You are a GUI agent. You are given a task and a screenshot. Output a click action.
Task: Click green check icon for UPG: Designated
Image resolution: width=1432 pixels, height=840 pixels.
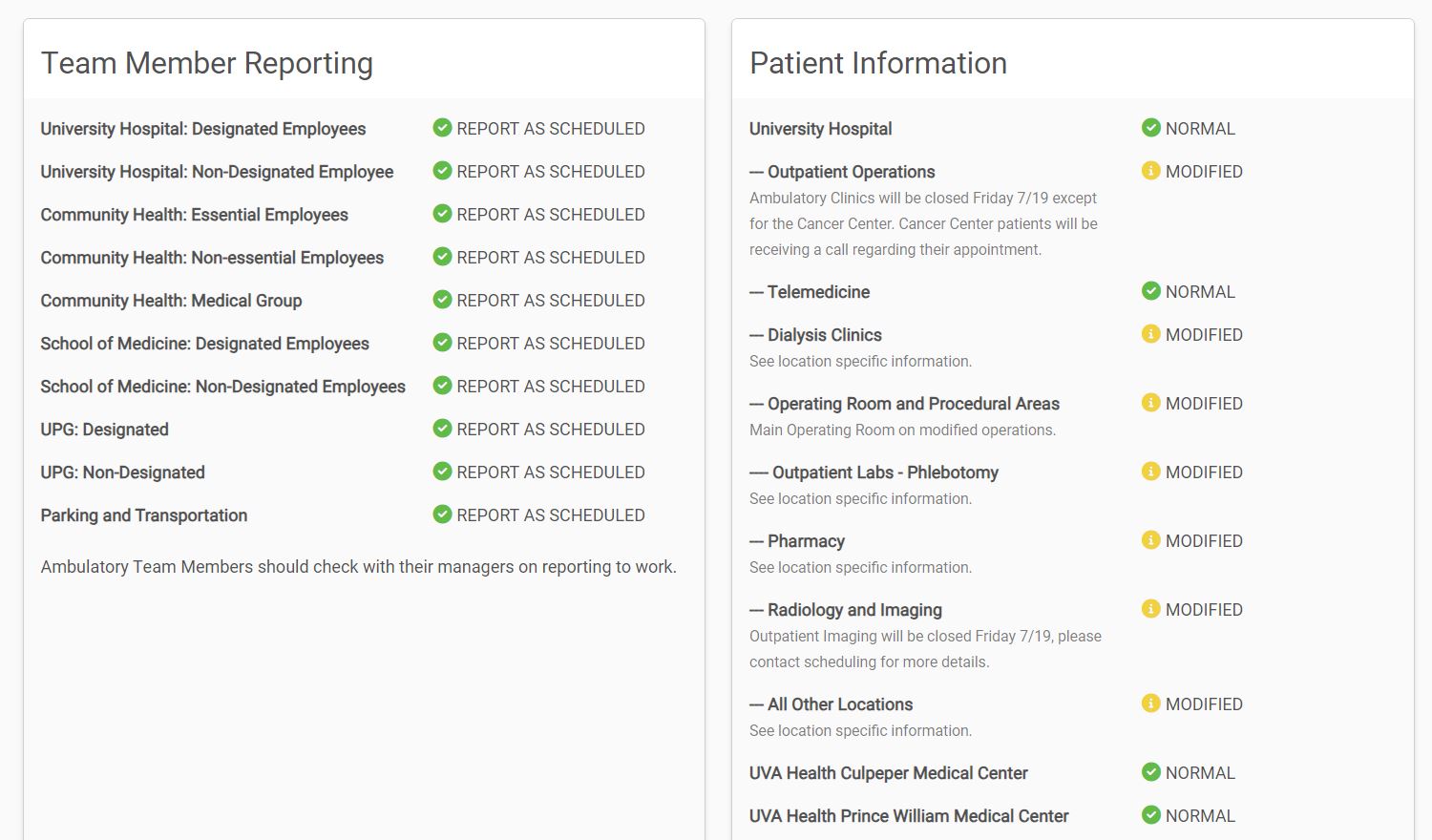tap(442, 428)
